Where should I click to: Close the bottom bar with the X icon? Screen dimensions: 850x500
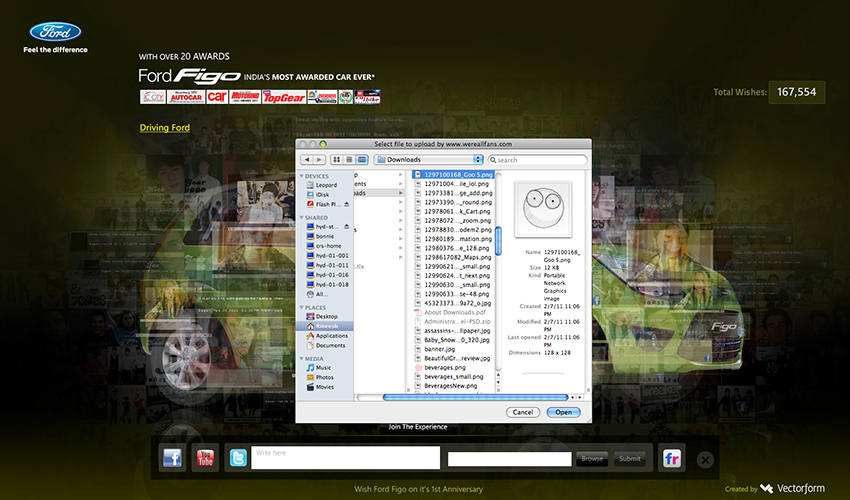[705, 460]
